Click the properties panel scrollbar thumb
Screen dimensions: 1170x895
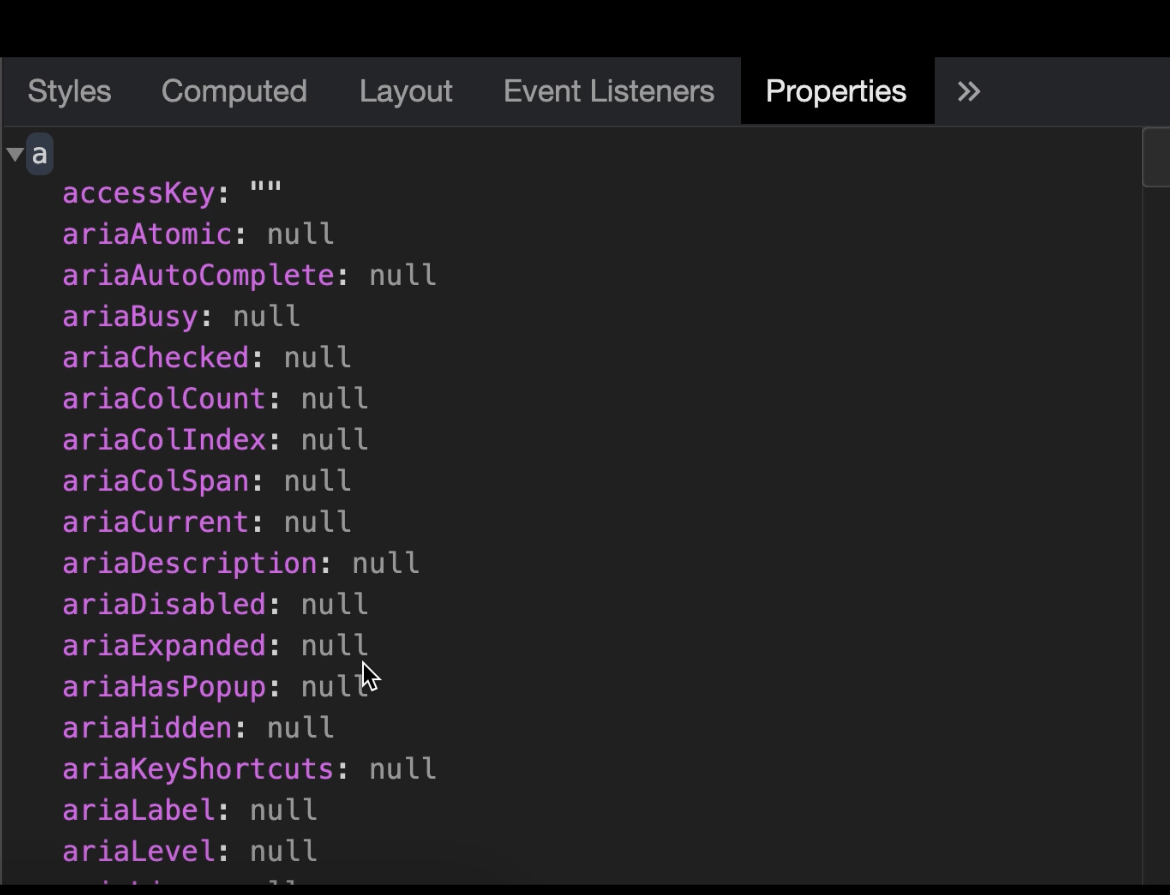pyautogui.click(x=1156, y=157)
